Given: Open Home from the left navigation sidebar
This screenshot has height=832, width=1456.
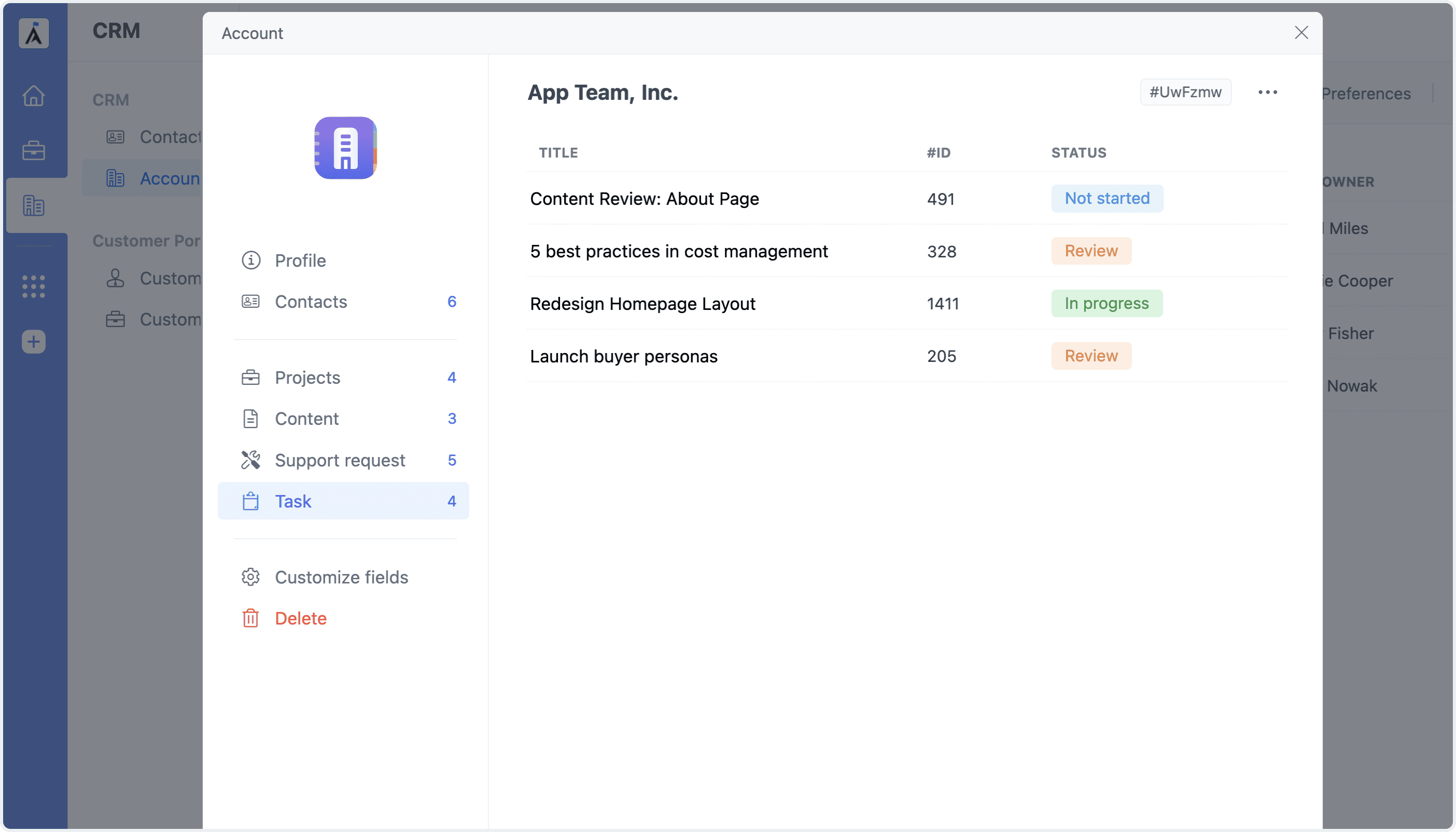Looking at the screenshot, I should 33,95.
